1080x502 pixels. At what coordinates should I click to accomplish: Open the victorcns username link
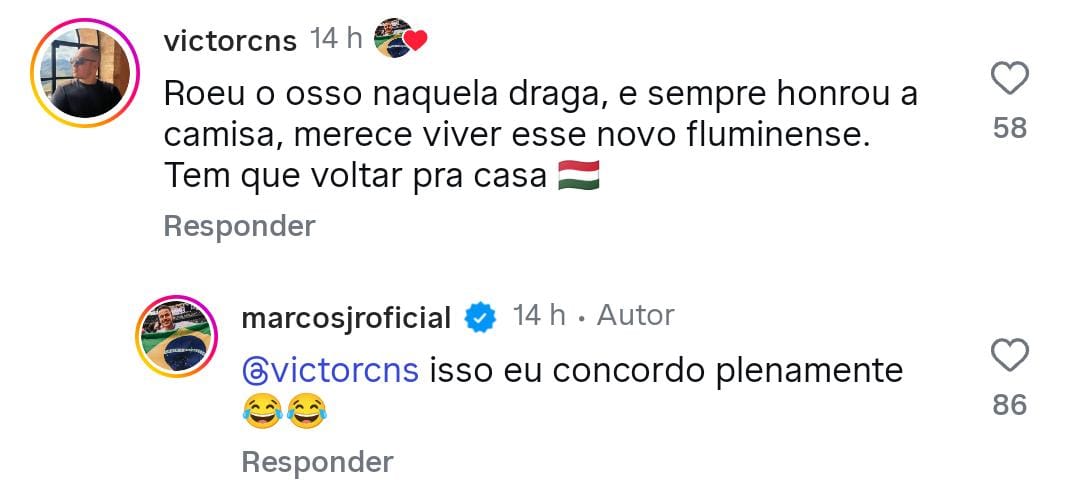coord(230,40)
